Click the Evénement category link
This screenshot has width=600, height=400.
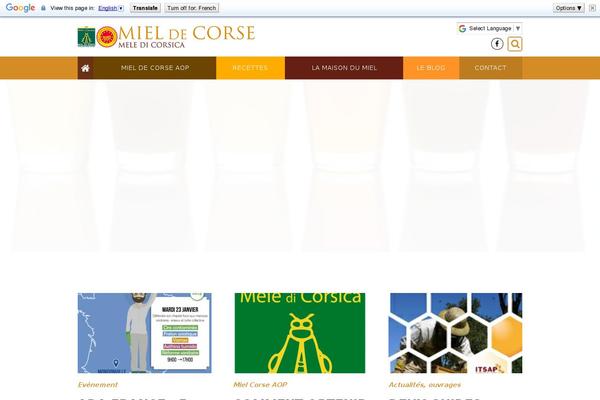98,385
